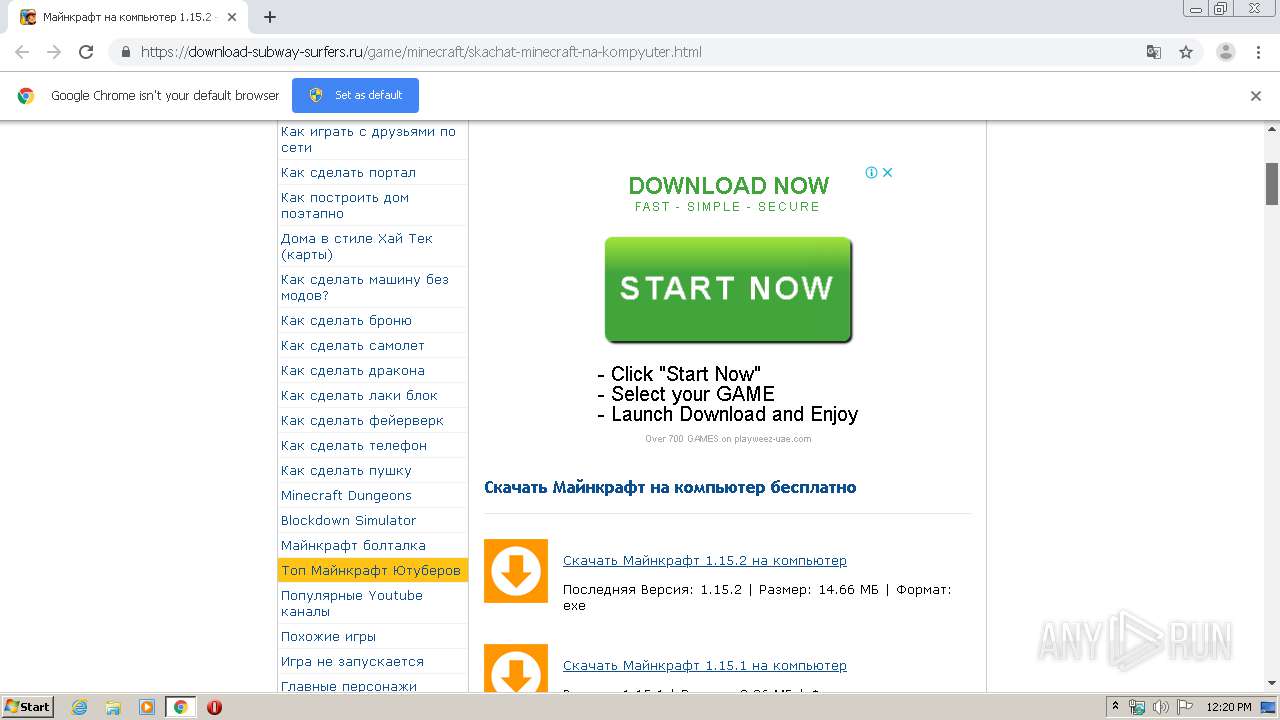Click orange download icon for version 1.15.1
The image size is (1280, 720).
(x=516, y=668)
